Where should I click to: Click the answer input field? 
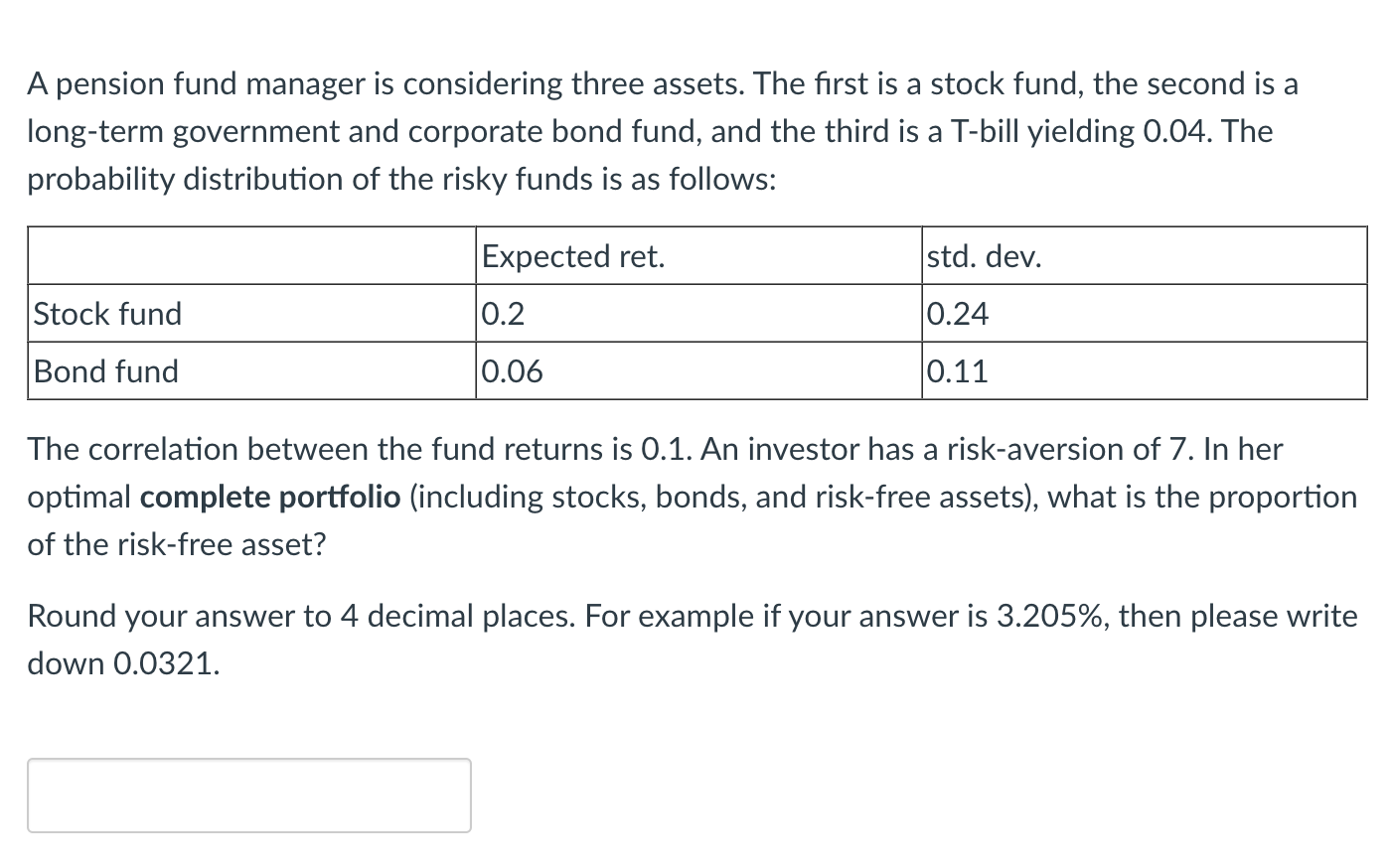click(248, 795)
